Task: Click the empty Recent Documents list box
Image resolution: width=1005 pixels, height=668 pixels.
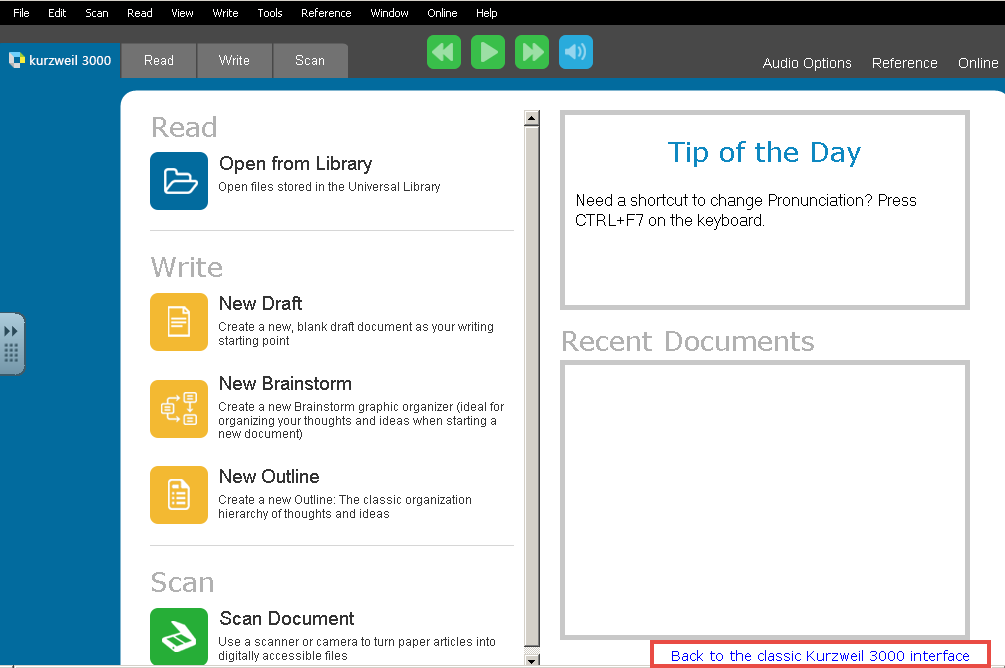Action: point(765,500)
